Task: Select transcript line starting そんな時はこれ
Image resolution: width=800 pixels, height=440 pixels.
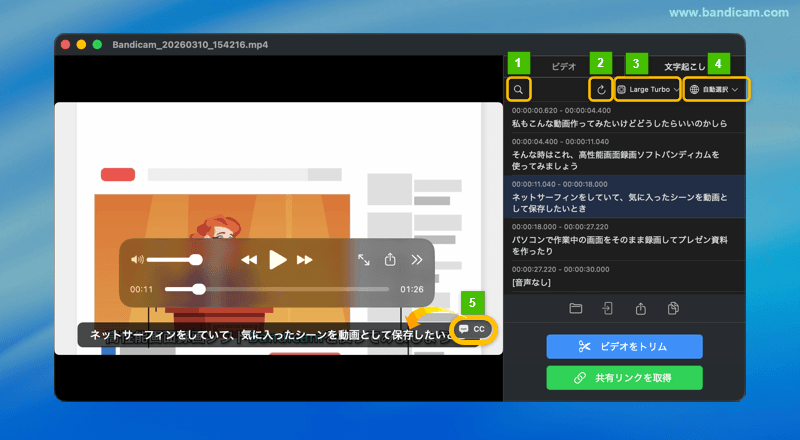Action: point(624,155)
